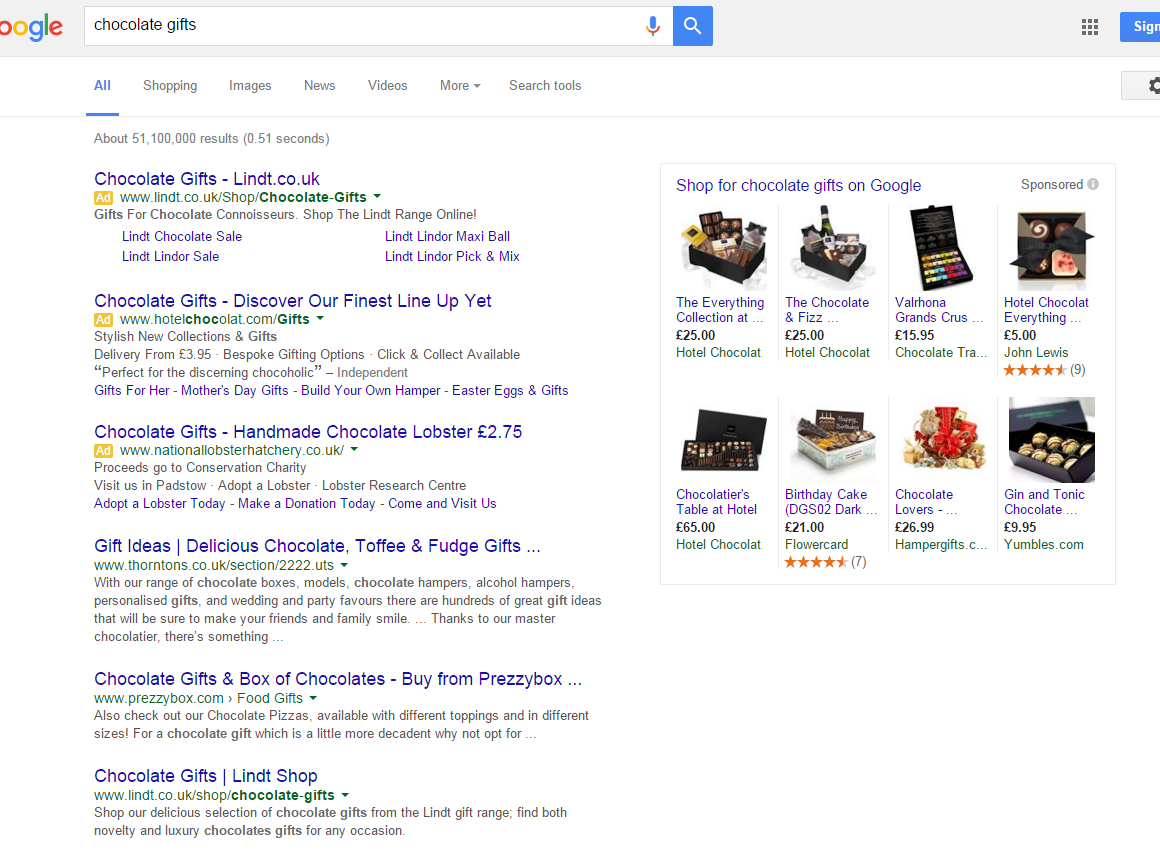Expand the More dropdown menu

(x=460, y=86)
